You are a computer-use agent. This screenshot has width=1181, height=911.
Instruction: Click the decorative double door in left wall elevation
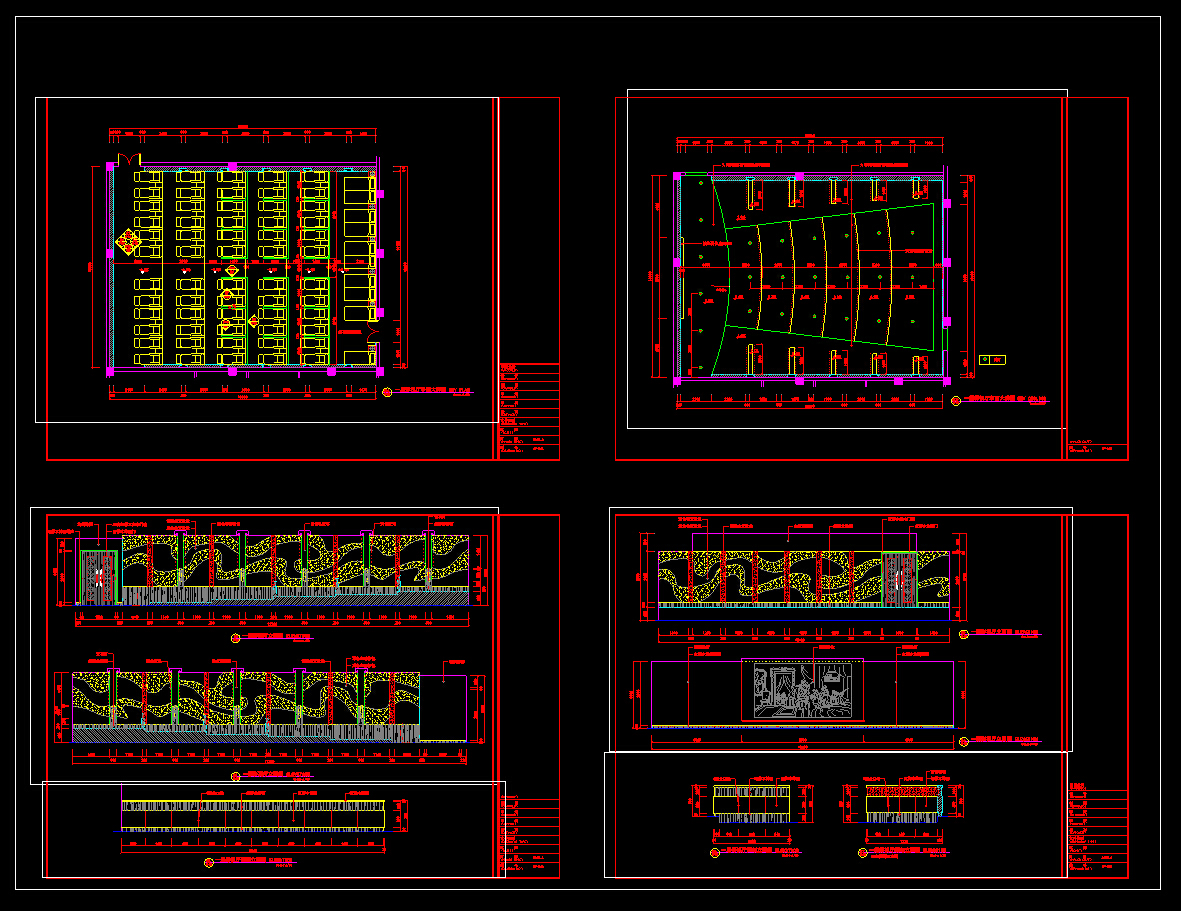tap(99, 577)
